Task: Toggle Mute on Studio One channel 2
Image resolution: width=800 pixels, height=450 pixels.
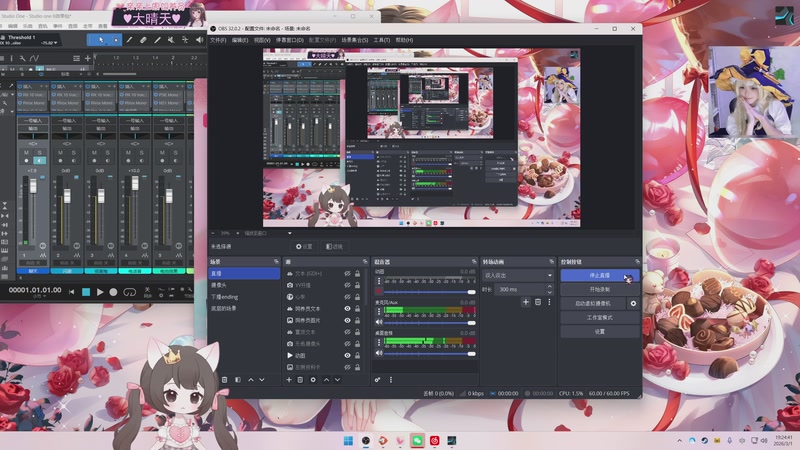Action: click(60, 153)
